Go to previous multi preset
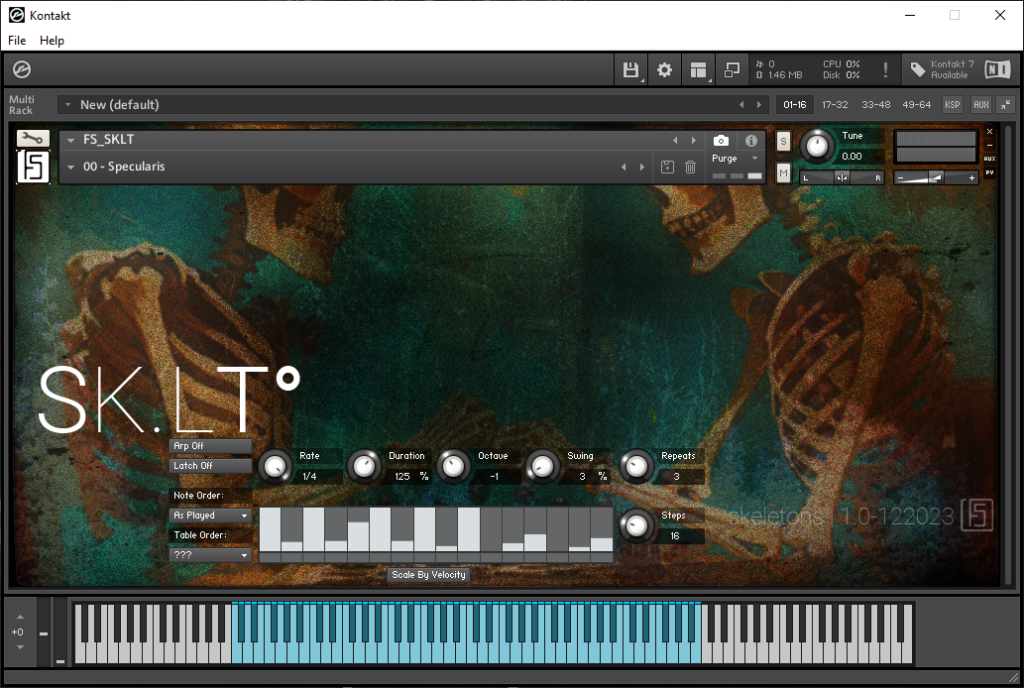 coord(741,104)
